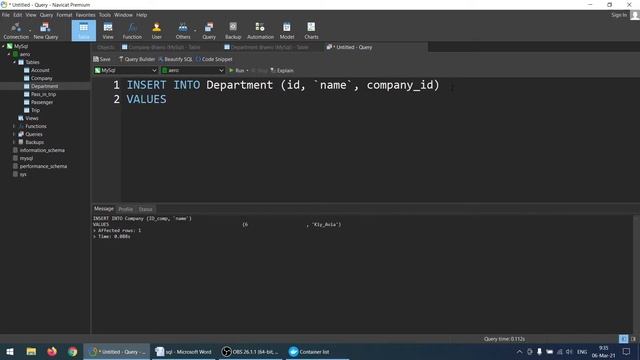This screenshot has height=360, width=640.
Task: Run the query
Action: point(237,71)
